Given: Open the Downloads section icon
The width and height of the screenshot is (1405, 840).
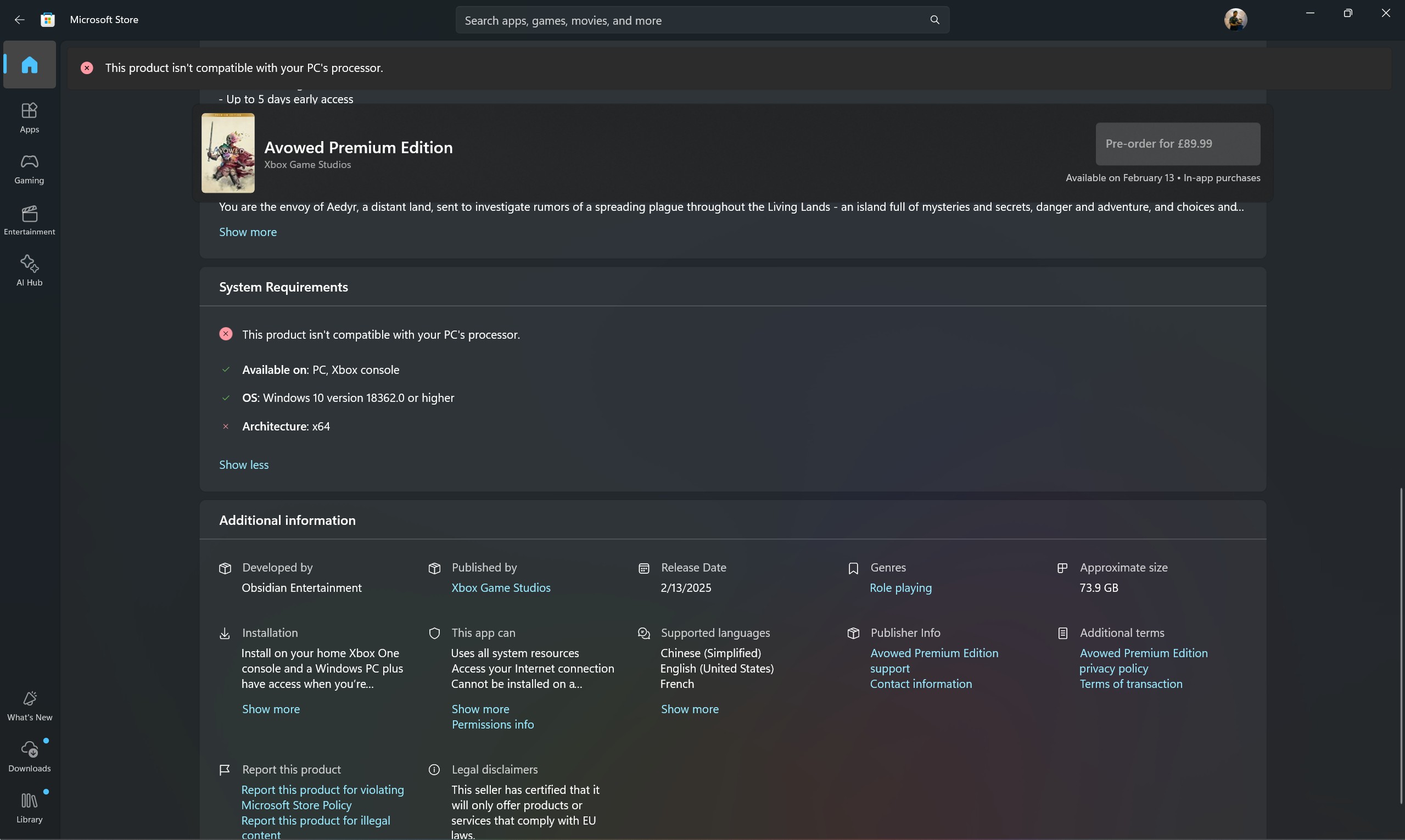Looking at the screenshot, I should point(29,752).
